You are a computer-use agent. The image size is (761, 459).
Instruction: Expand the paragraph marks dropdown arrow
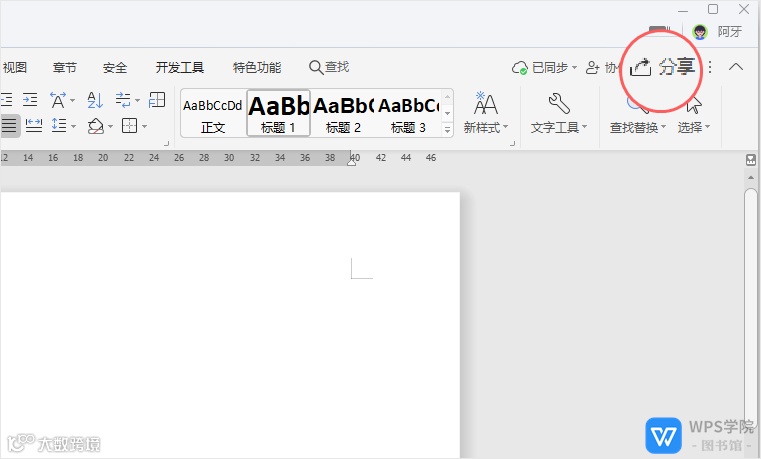(x=137, y=100)
